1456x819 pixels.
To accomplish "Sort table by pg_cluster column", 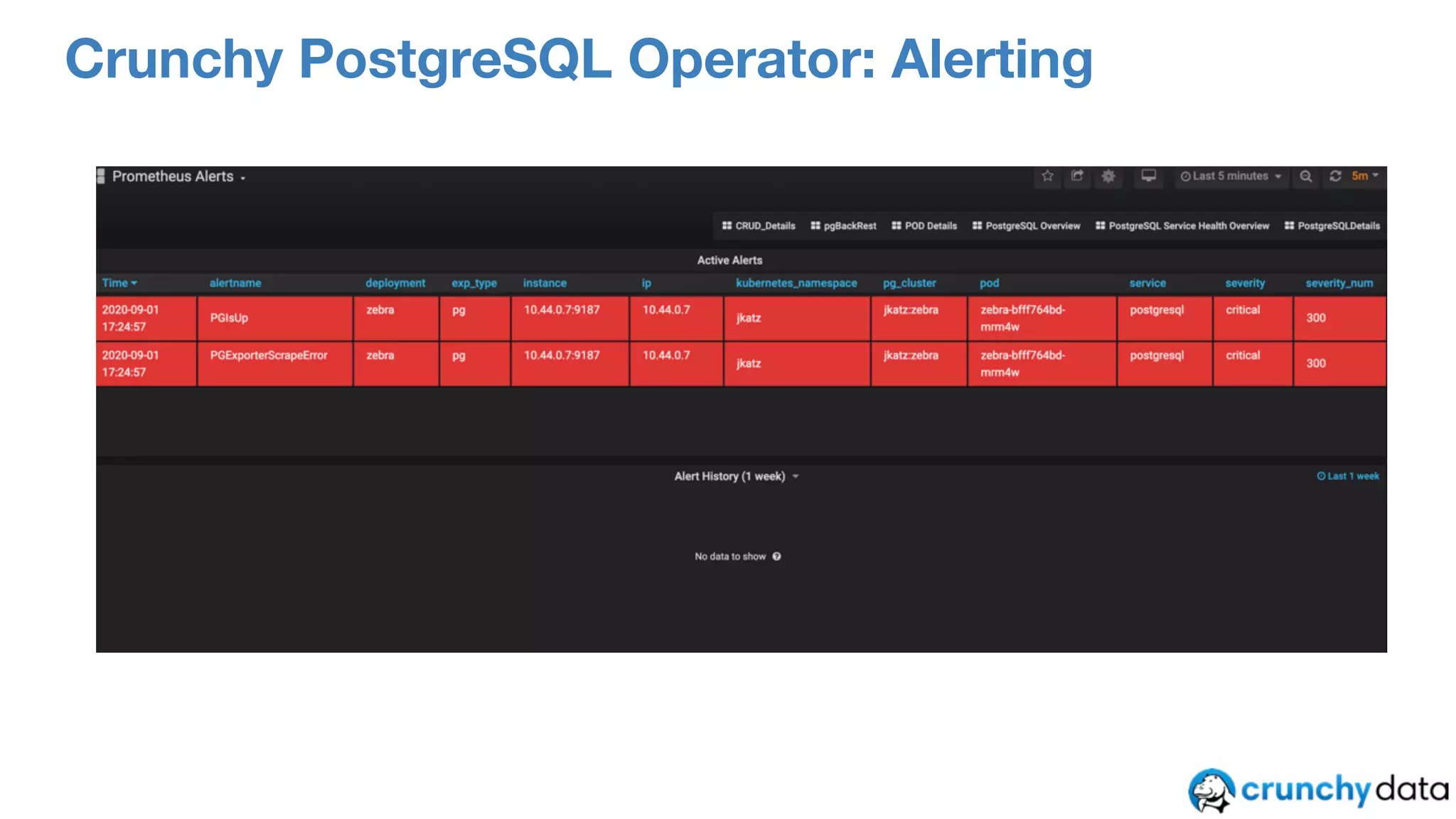I will (x=909, y=283).
